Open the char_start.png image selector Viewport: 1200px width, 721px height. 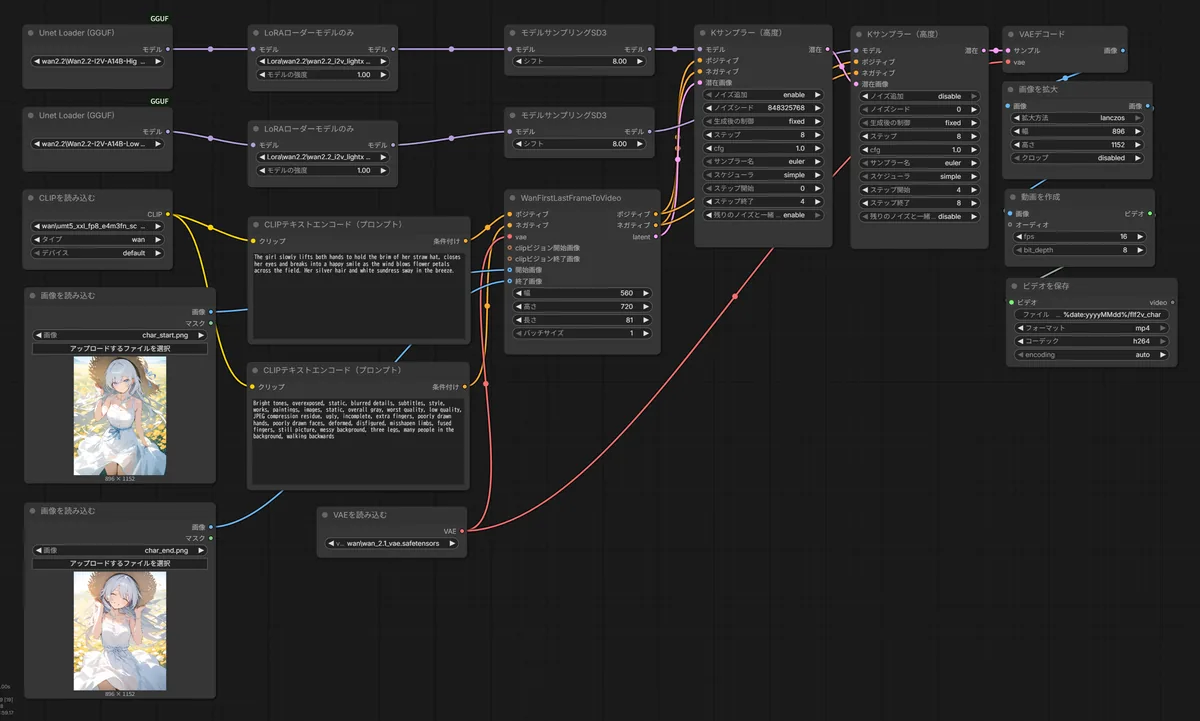(x=120, y=335)
